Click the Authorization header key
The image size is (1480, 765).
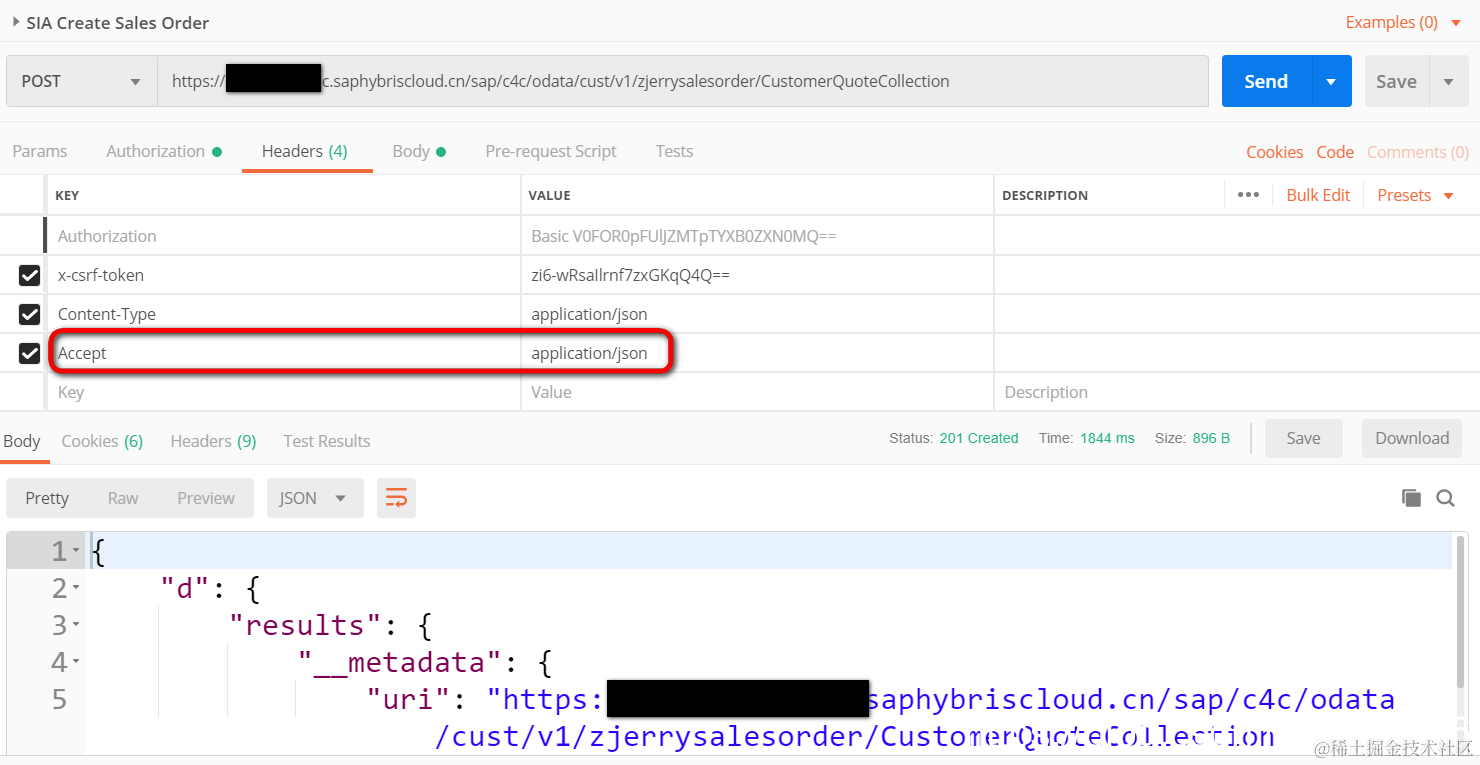click(x=107, y=236)
